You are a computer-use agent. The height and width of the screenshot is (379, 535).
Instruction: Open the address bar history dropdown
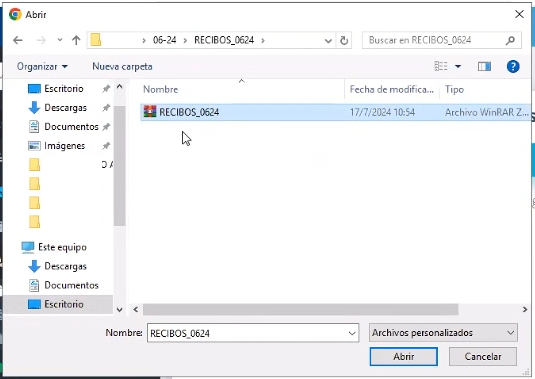(328, 41)
